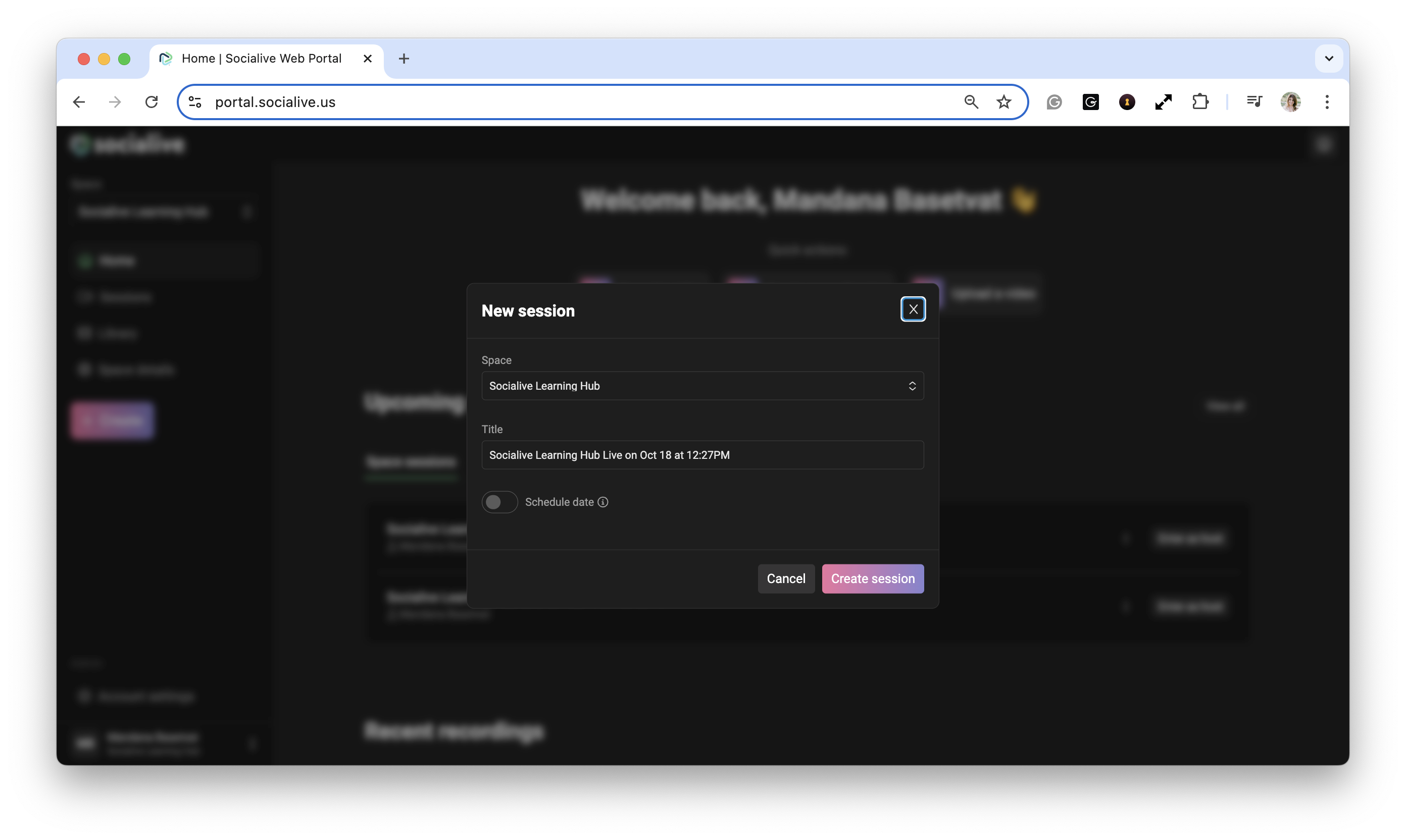Image resolution: width=1406 pixels, height=840 pixels.
Task: Click the site information icon in address bar
Action: [x=195, y=102]
